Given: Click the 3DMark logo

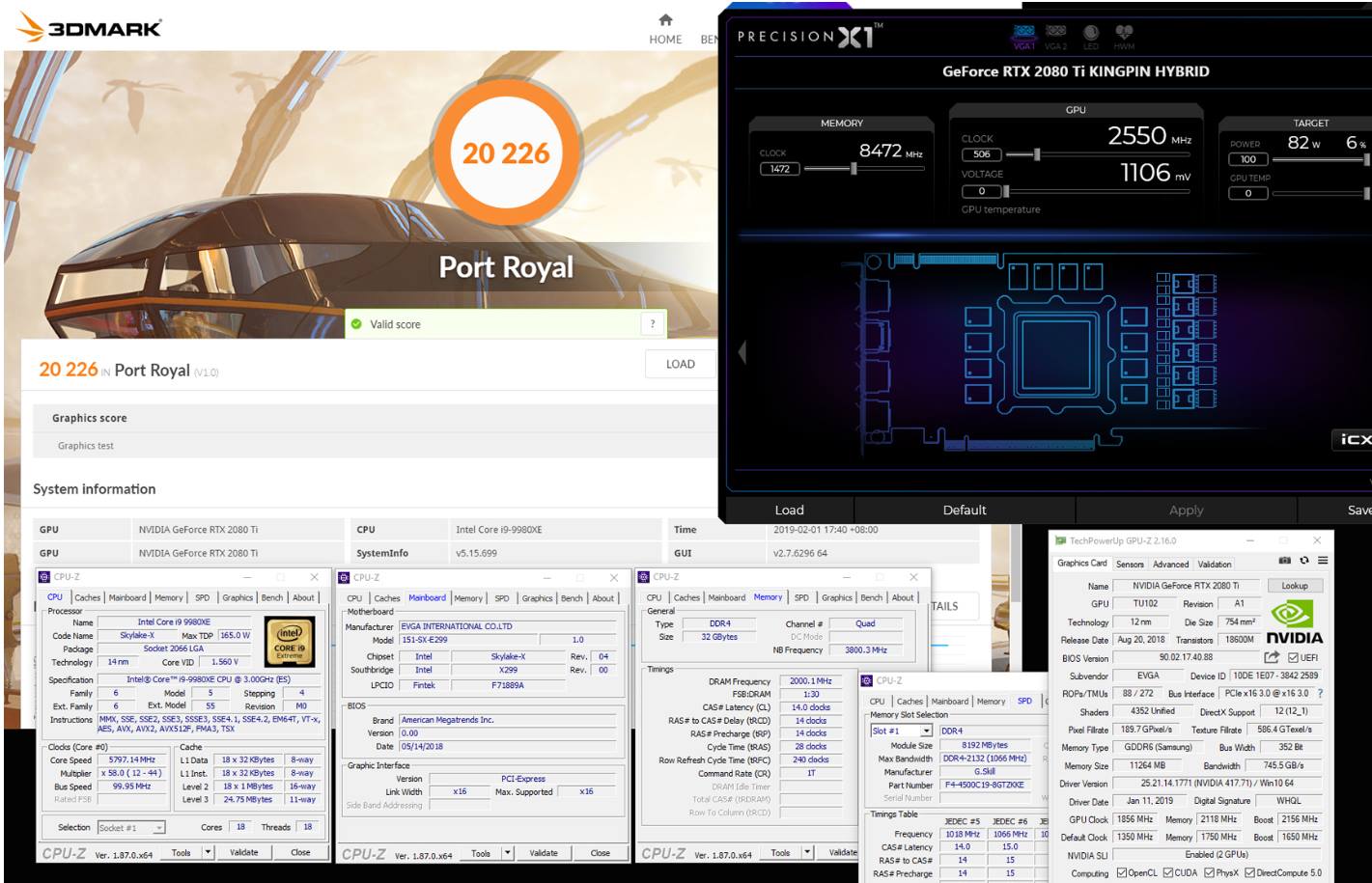Looking at the screenshot, I should pyautogui.click(x=89, y=28).
